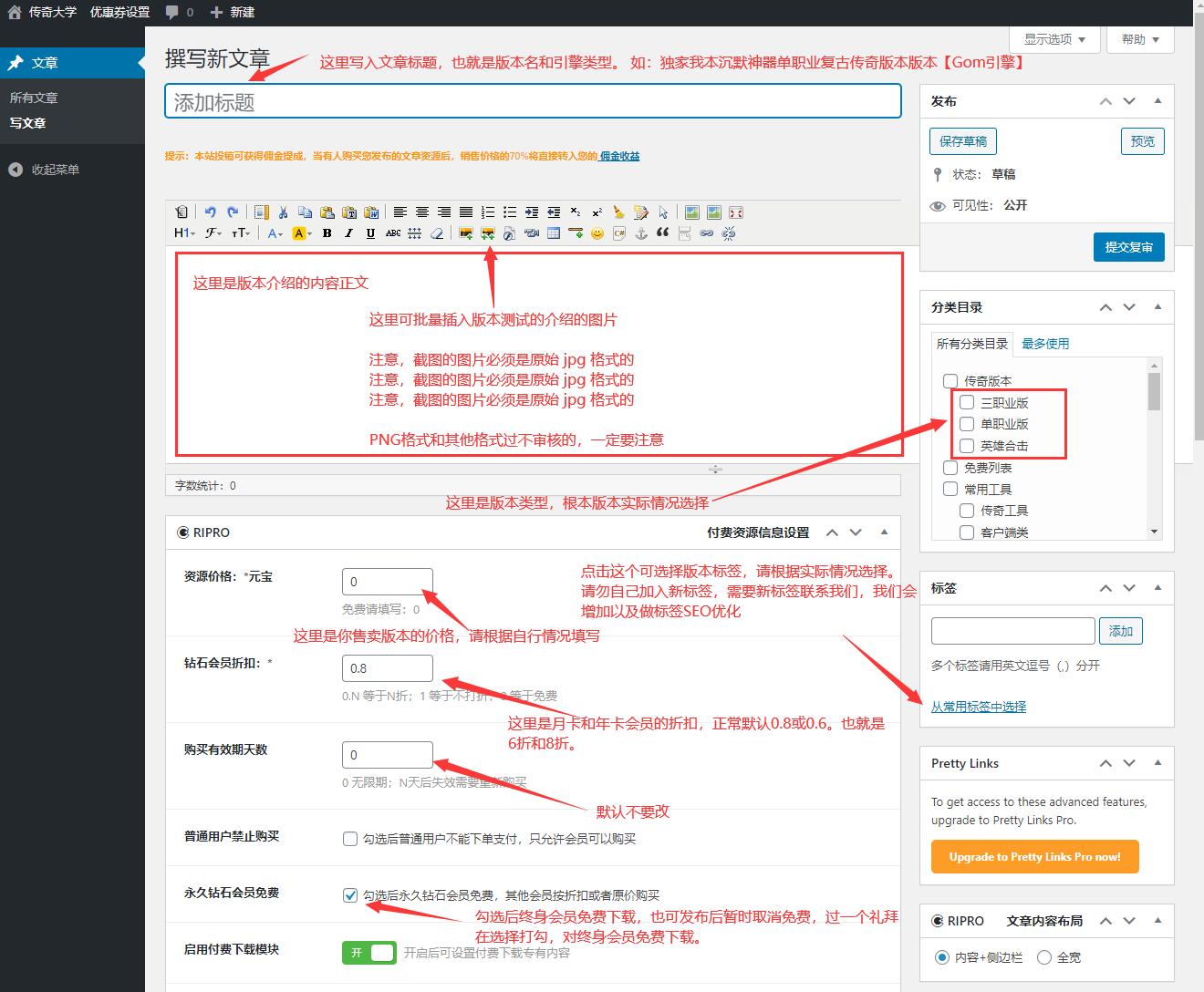Open the single image insert icon
Viewport: 1204px width, 992px height.
(x=467, y=233)
